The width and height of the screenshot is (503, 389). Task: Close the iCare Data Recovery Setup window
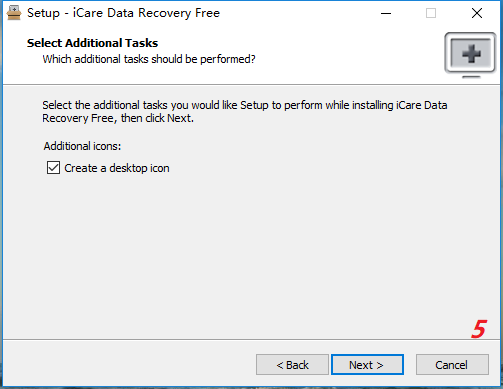coord(477,13)
